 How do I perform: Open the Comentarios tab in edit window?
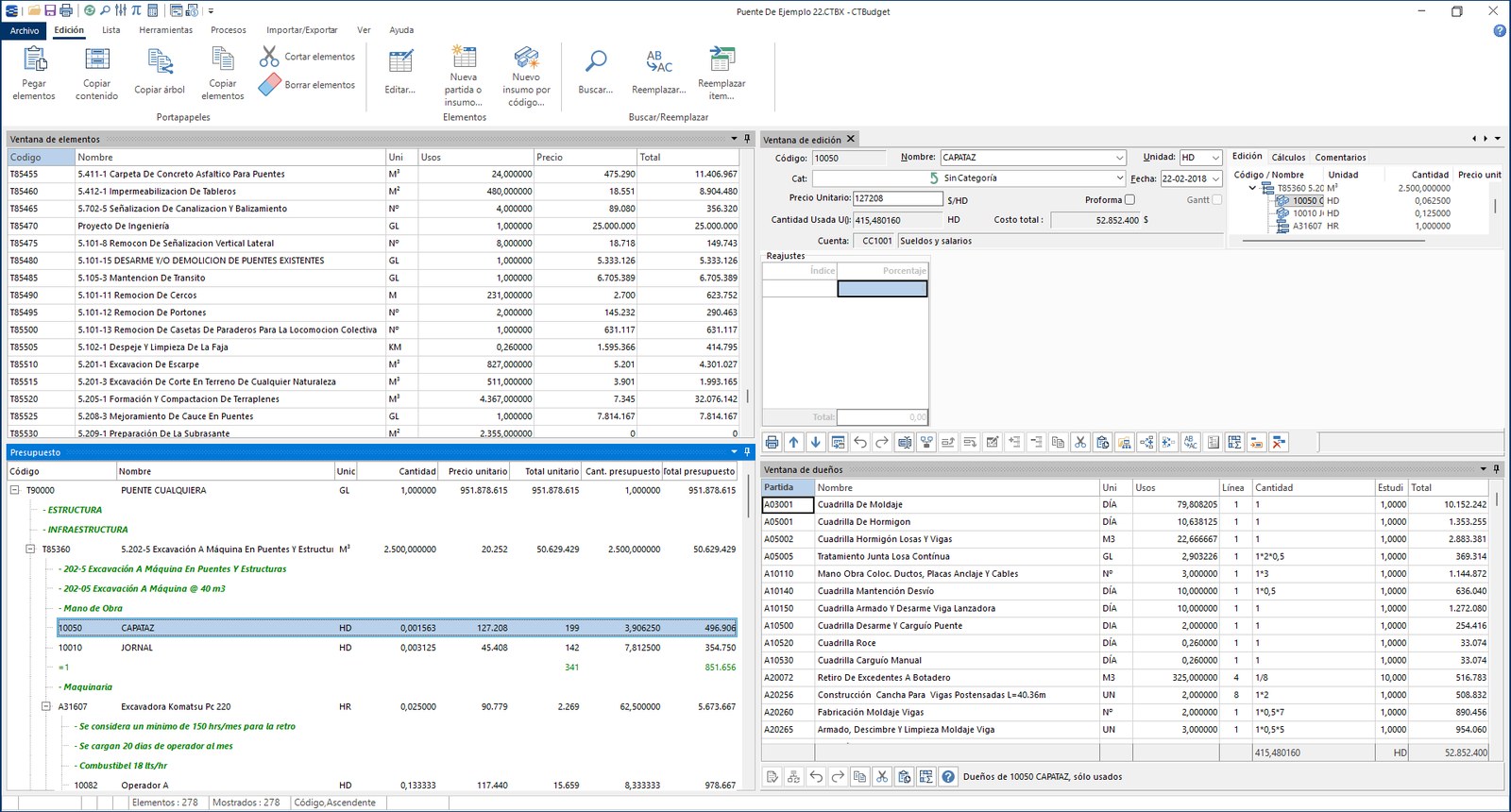click(x=1340, y=158)
